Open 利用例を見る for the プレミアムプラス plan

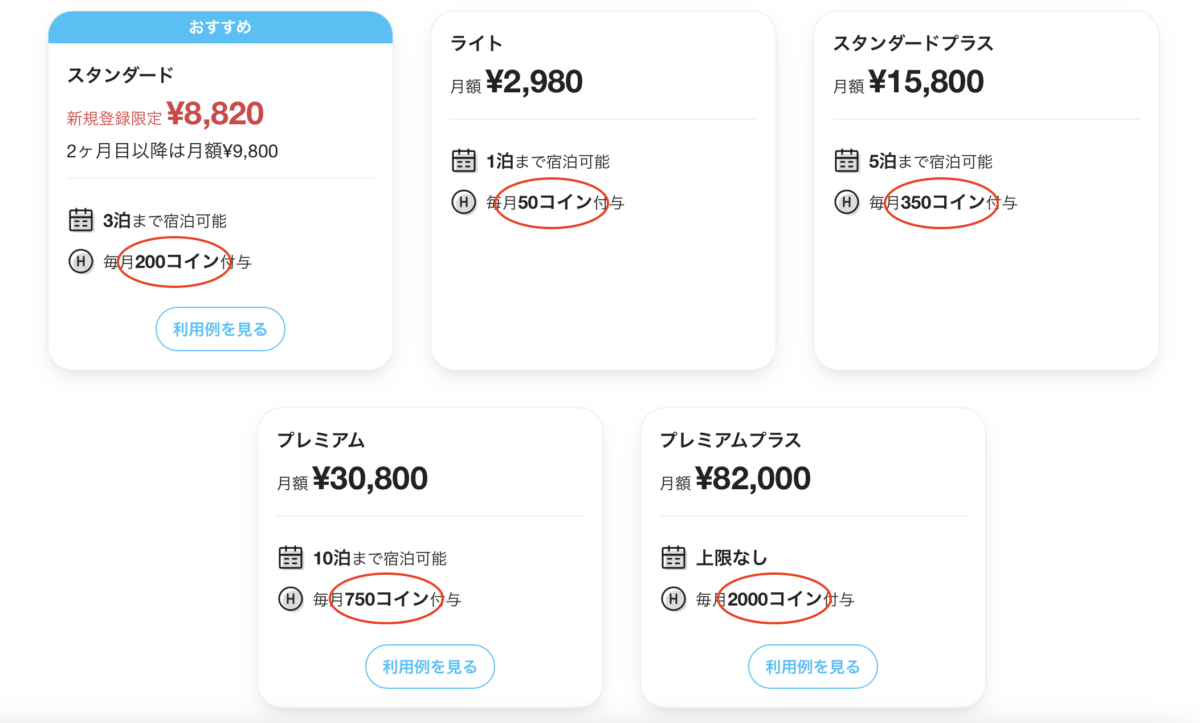(813, 667)
